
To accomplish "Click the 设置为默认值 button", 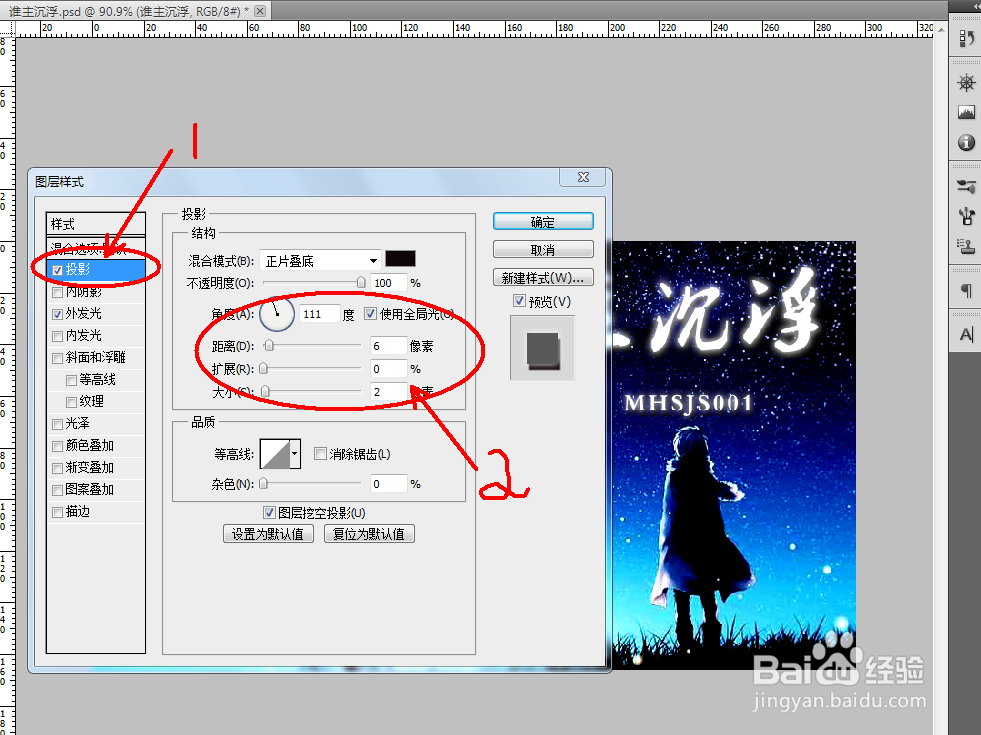I will (268, 534).
